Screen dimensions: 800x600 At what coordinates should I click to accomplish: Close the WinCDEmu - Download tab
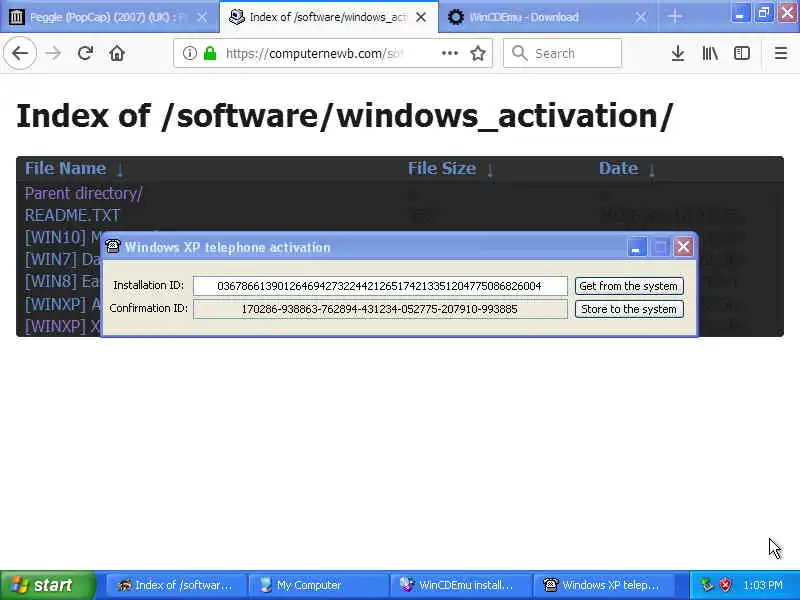[641, 17]
